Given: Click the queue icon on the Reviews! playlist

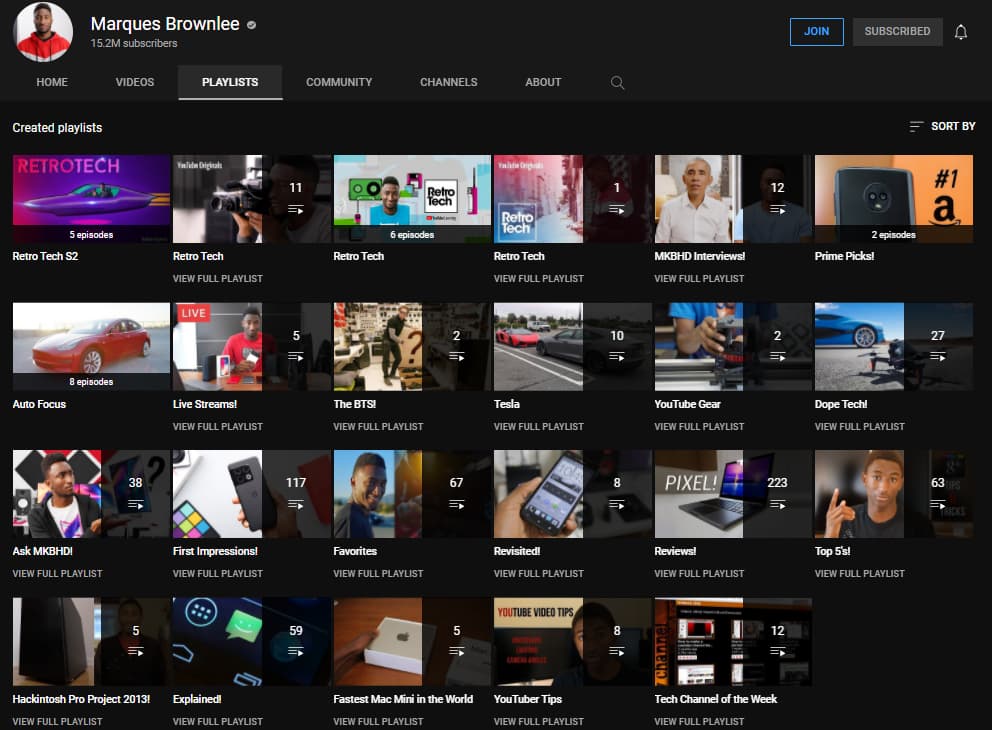Looking at the screenshot, I should coord(778,504).
